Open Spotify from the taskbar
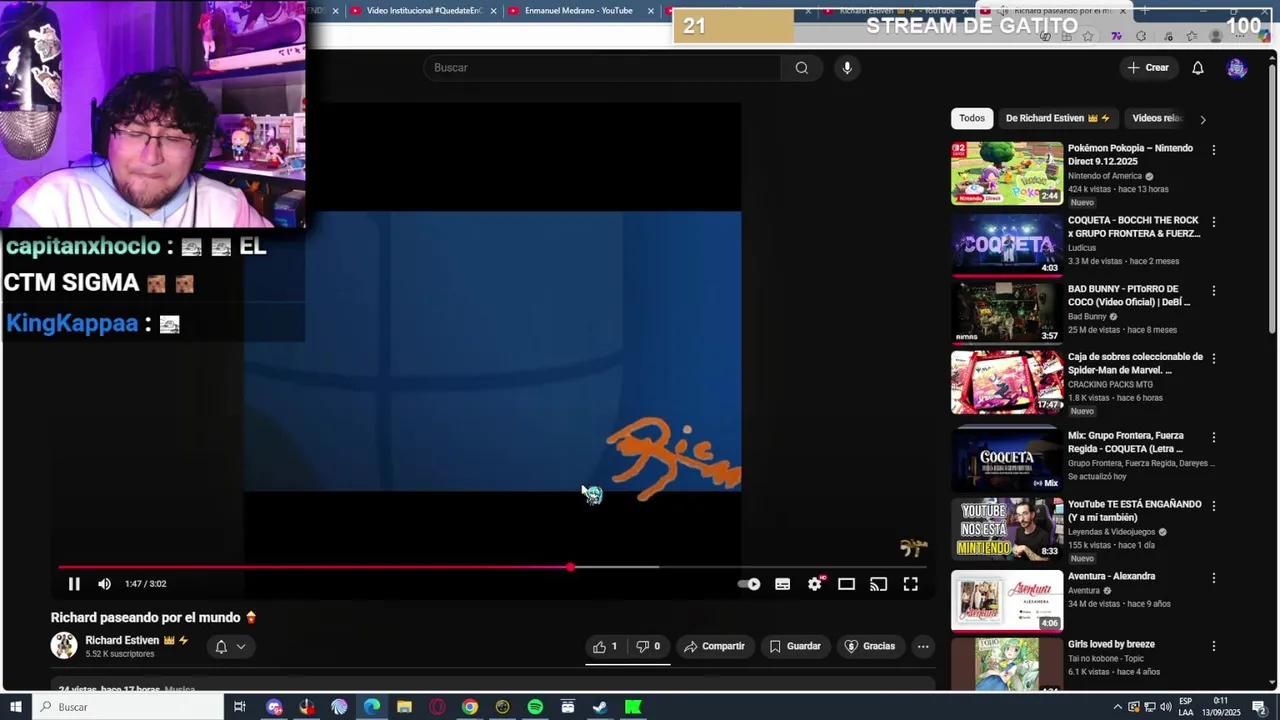The width and height of the screenshot is (1280, 720). coord(535,707)
